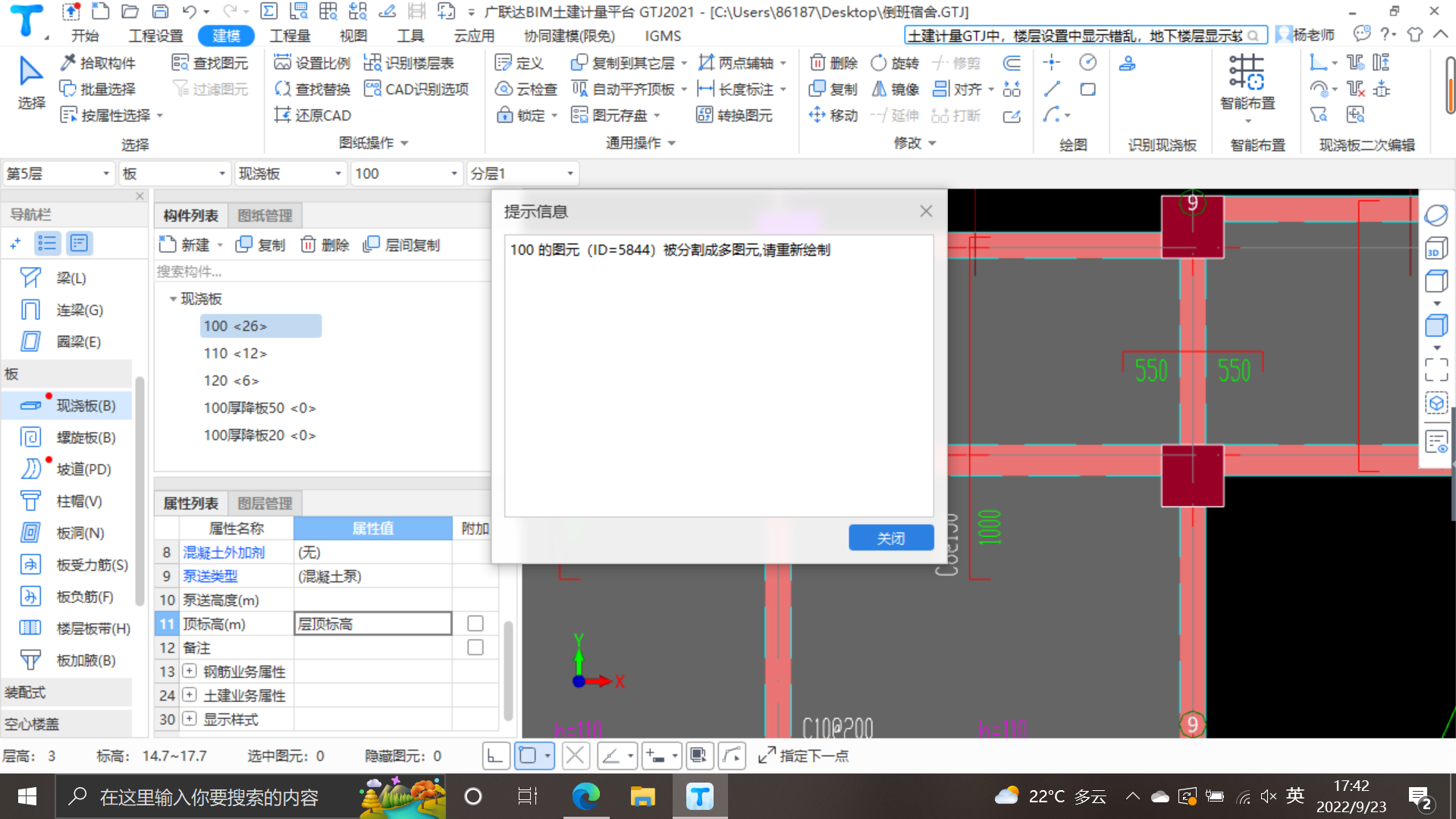Open 设置比例 set scale tool

click(312, 63)
